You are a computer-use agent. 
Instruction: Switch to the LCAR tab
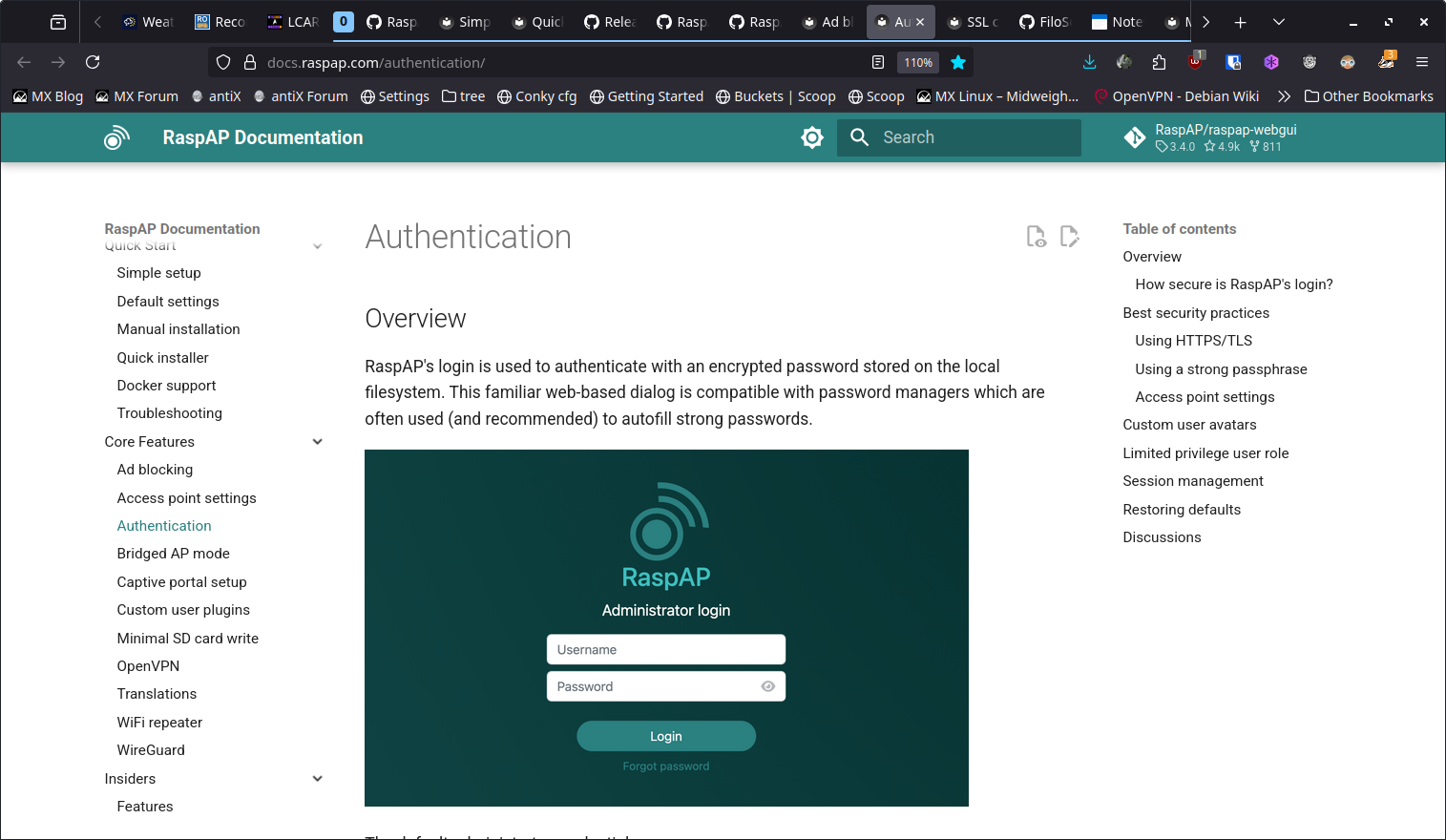coord(293,22)
